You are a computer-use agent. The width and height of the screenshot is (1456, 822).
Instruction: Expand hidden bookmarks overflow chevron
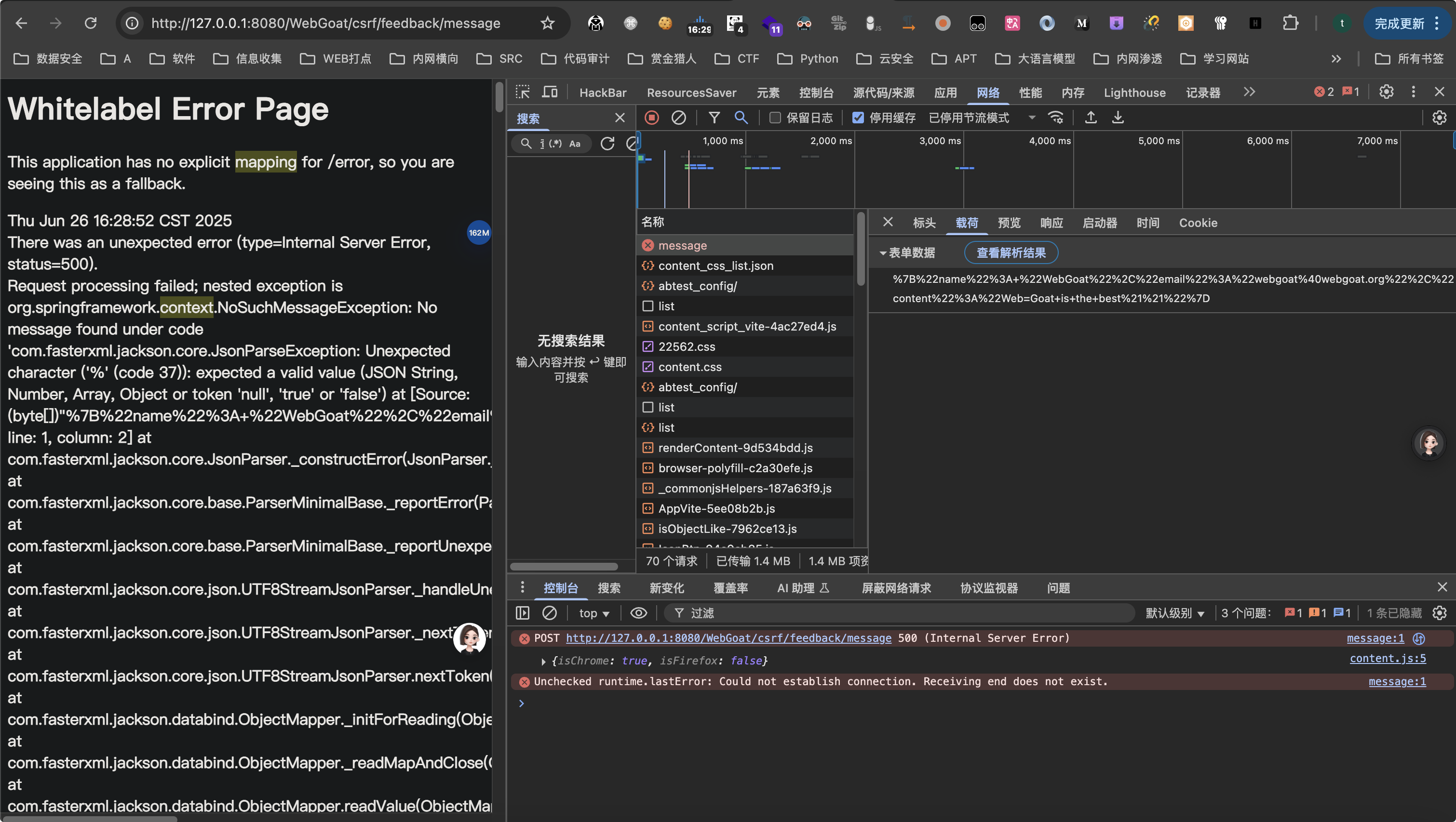(x=1335, y=58)
